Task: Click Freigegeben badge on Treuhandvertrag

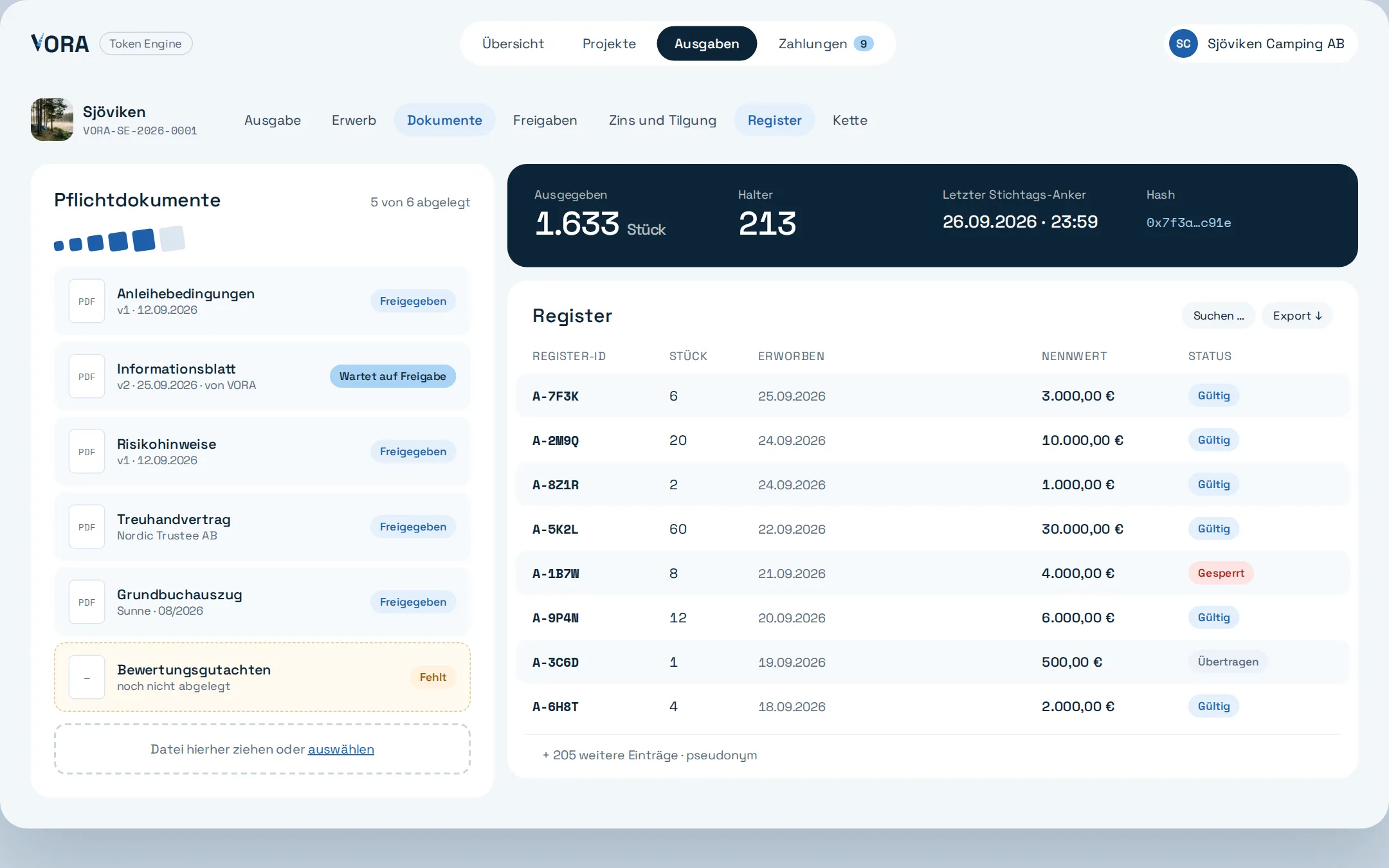Action: tap(413, 527)
